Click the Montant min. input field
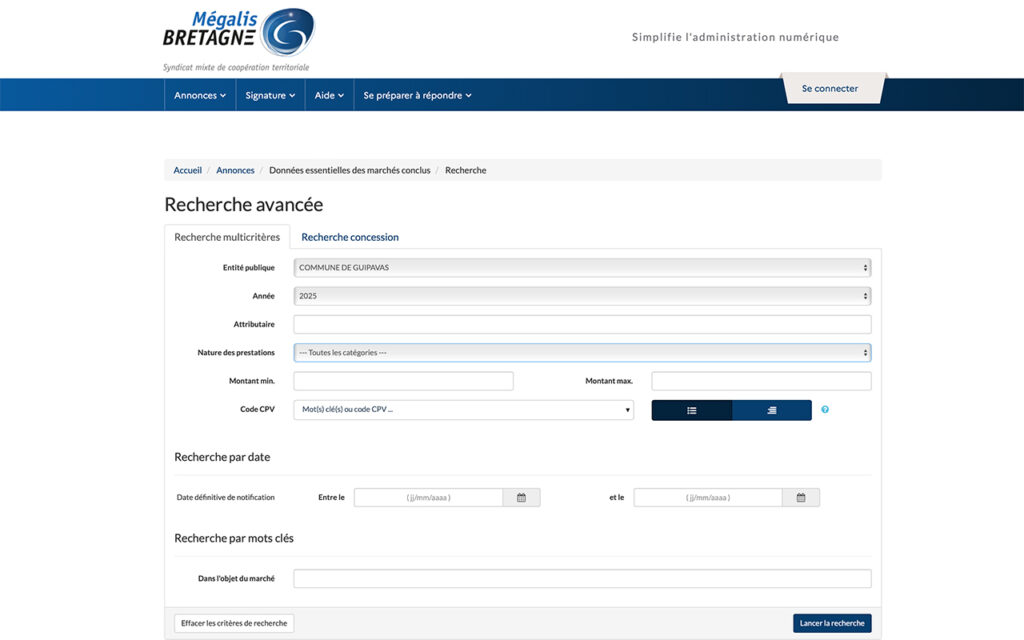Viewport: 1024px width, 640px height. coord(402,381)
